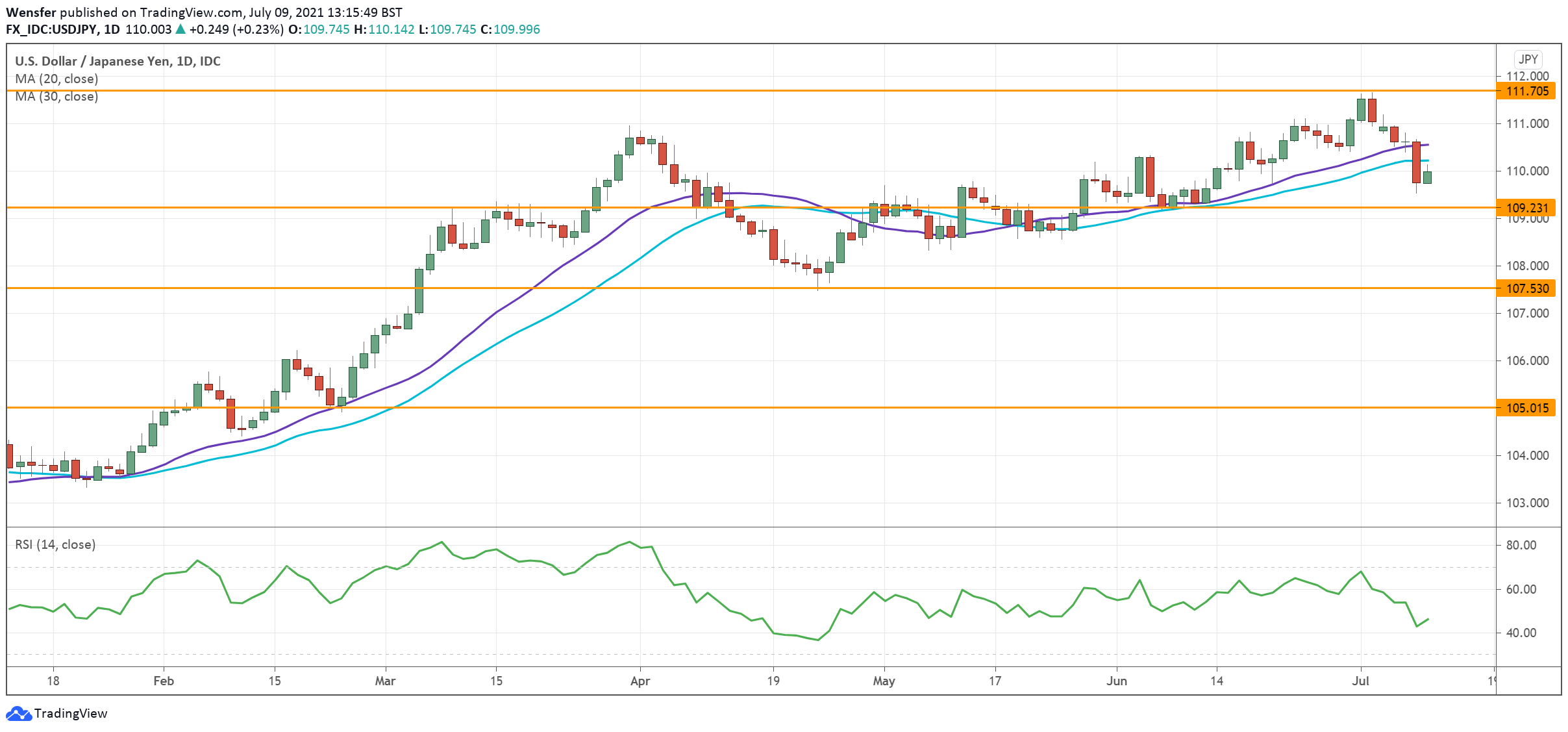The width and height of the screenshot is (1568, 732).
Task: Click the green up-triangle price change icon
Action: tap(180, 29)
